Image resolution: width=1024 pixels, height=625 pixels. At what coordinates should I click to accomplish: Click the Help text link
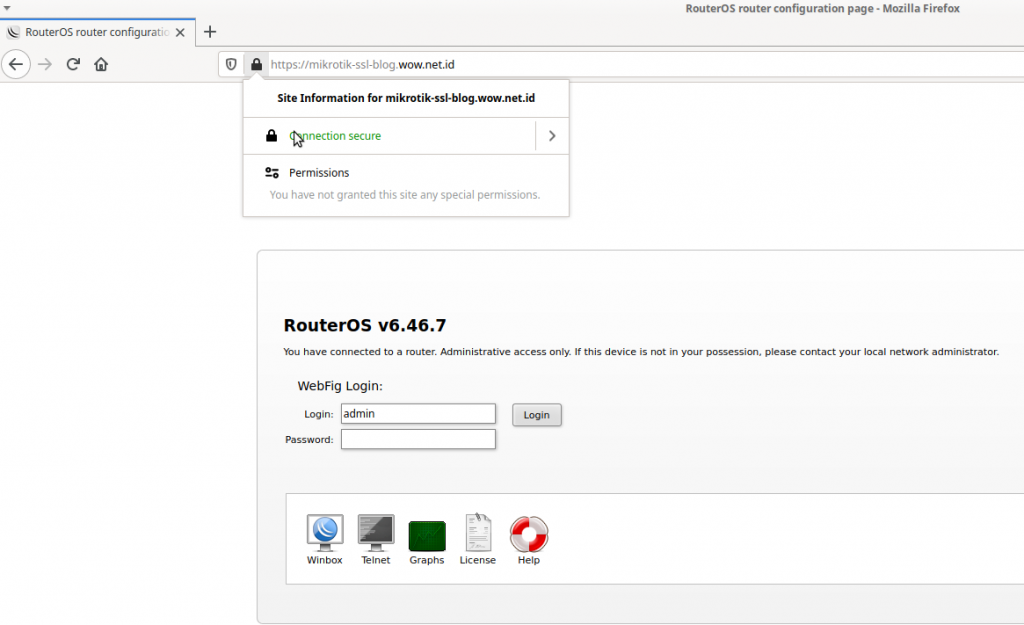point(529,560)
